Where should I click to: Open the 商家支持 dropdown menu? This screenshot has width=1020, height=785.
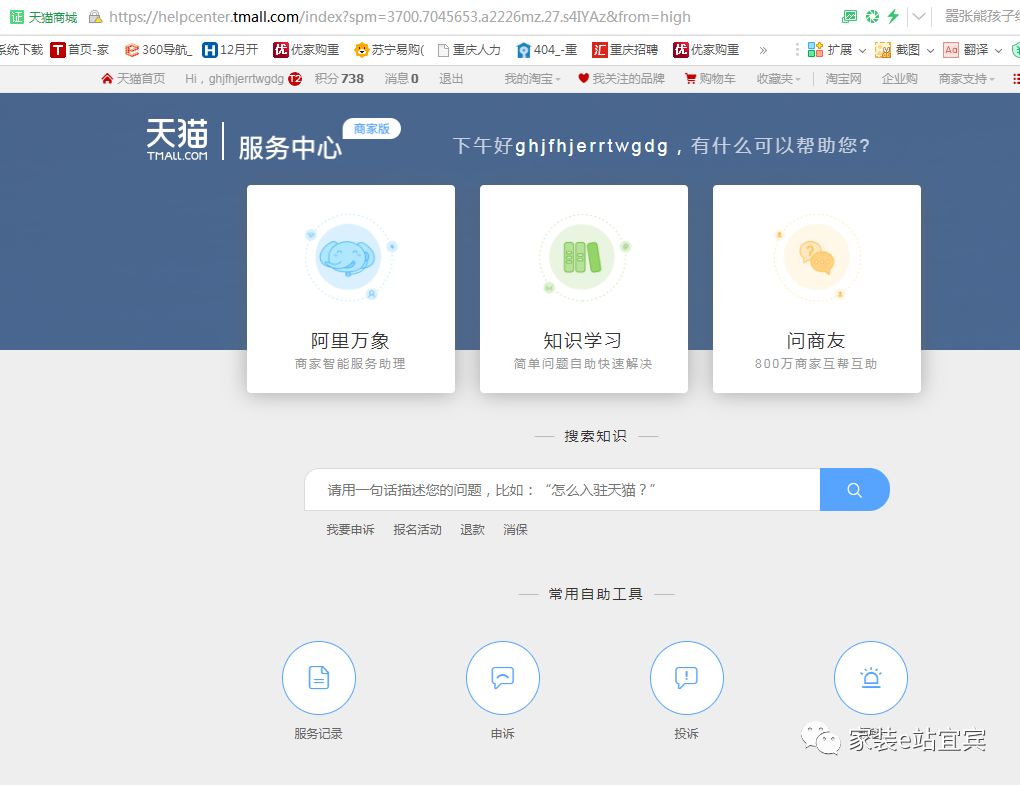(x=967, y=79)
